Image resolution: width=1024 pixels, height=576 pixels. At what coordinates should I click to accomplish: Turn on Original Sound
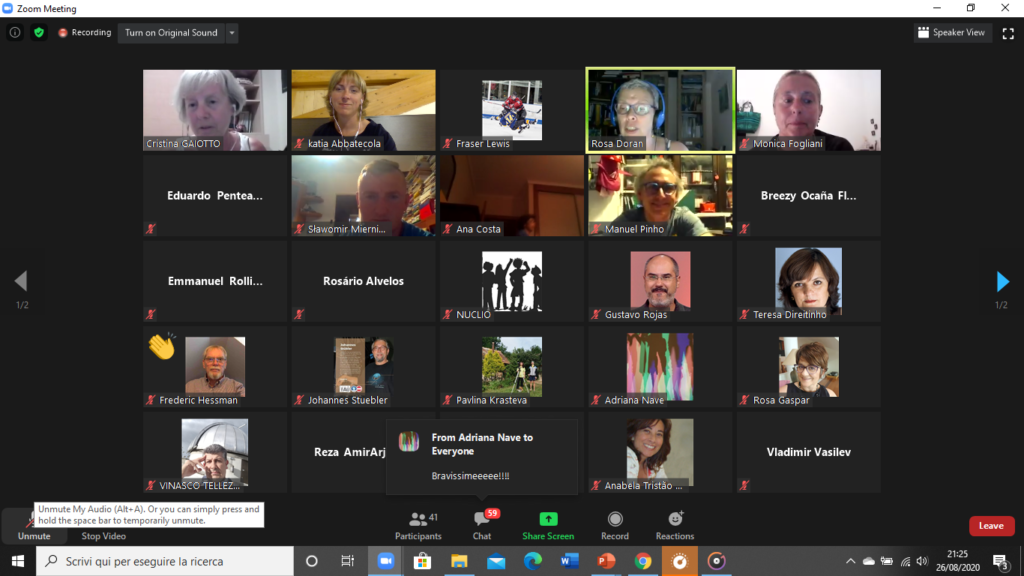171,33
